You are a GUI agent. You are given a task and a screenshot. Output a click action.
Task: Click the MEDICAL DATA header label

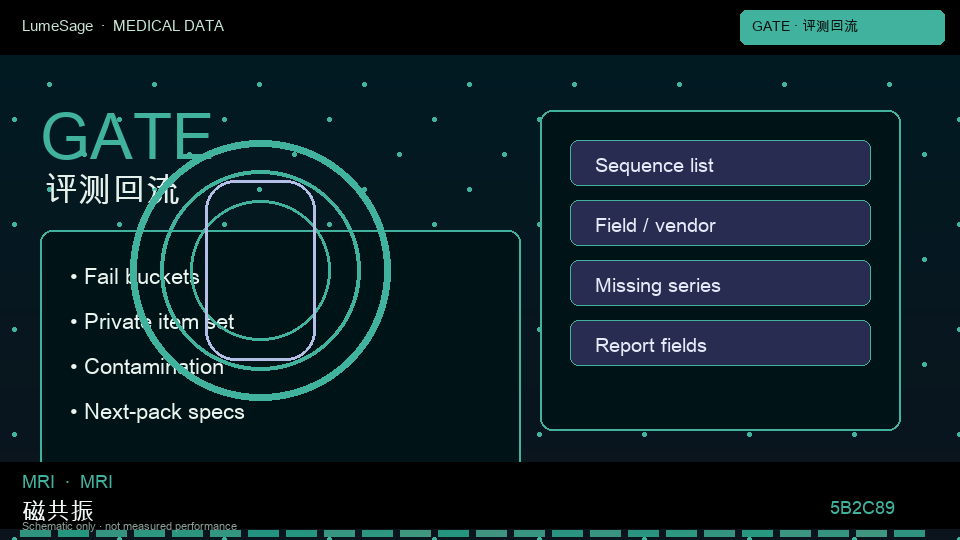pyautogui.click(x=168, y=26)
